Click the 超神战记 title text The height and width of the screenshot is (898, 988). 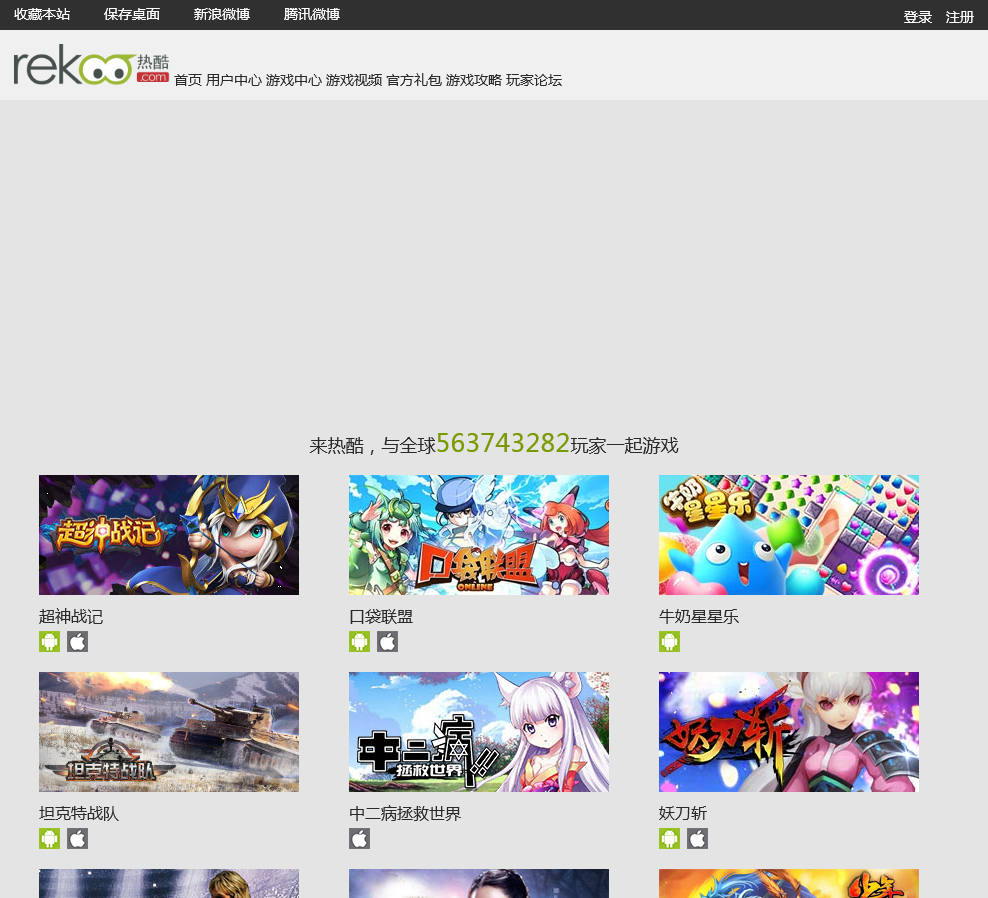(x=71, y=616)
